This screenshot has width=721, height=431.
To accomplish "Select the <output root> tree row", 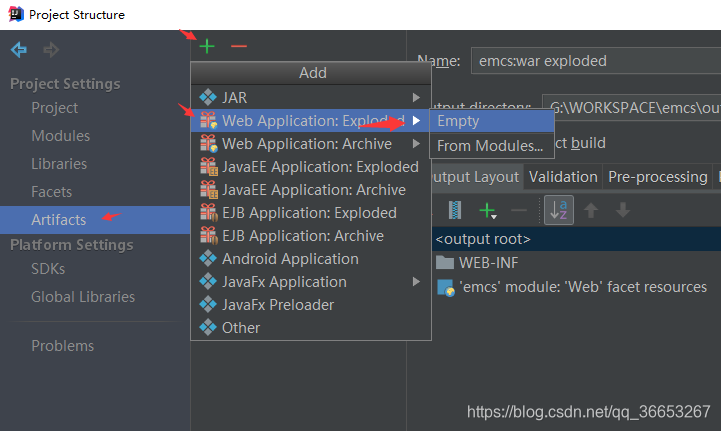I will tap(577, 239).
